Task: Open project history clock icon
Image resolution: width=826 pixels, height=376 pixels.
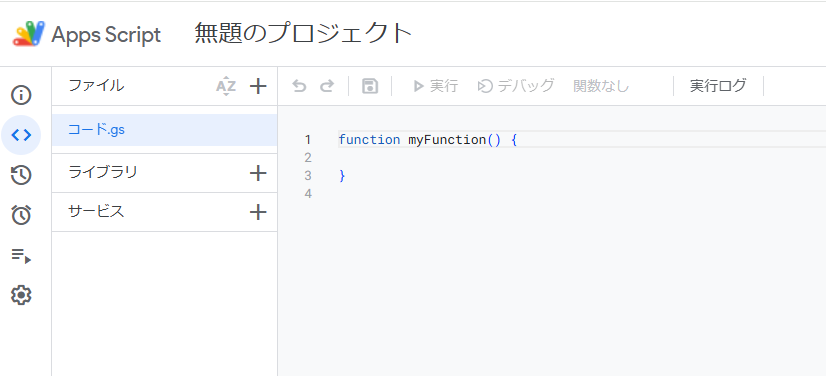Action: click(21, 175)
